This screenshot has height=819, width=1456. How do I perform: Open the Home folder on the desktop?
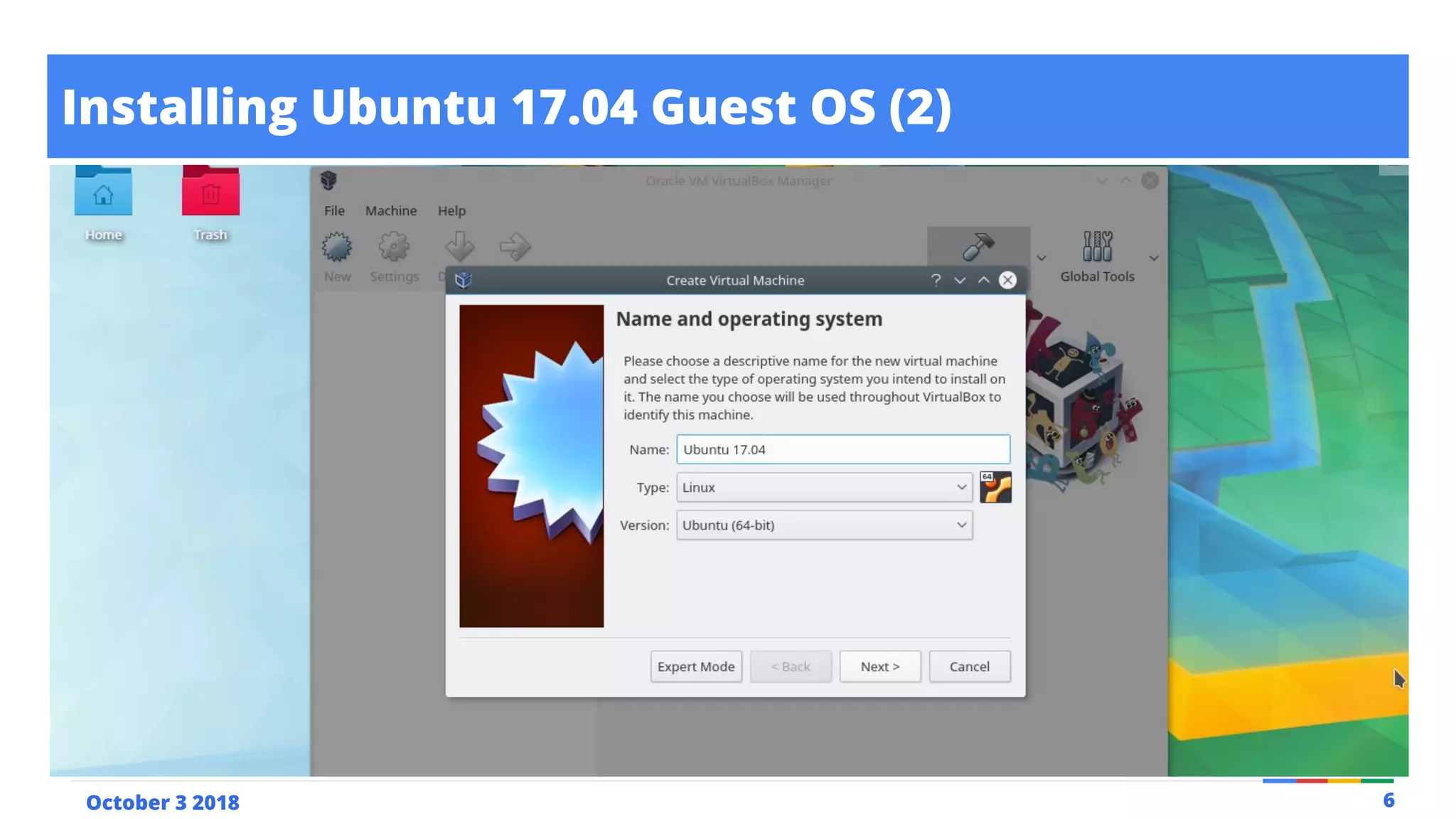coord(103,205)
